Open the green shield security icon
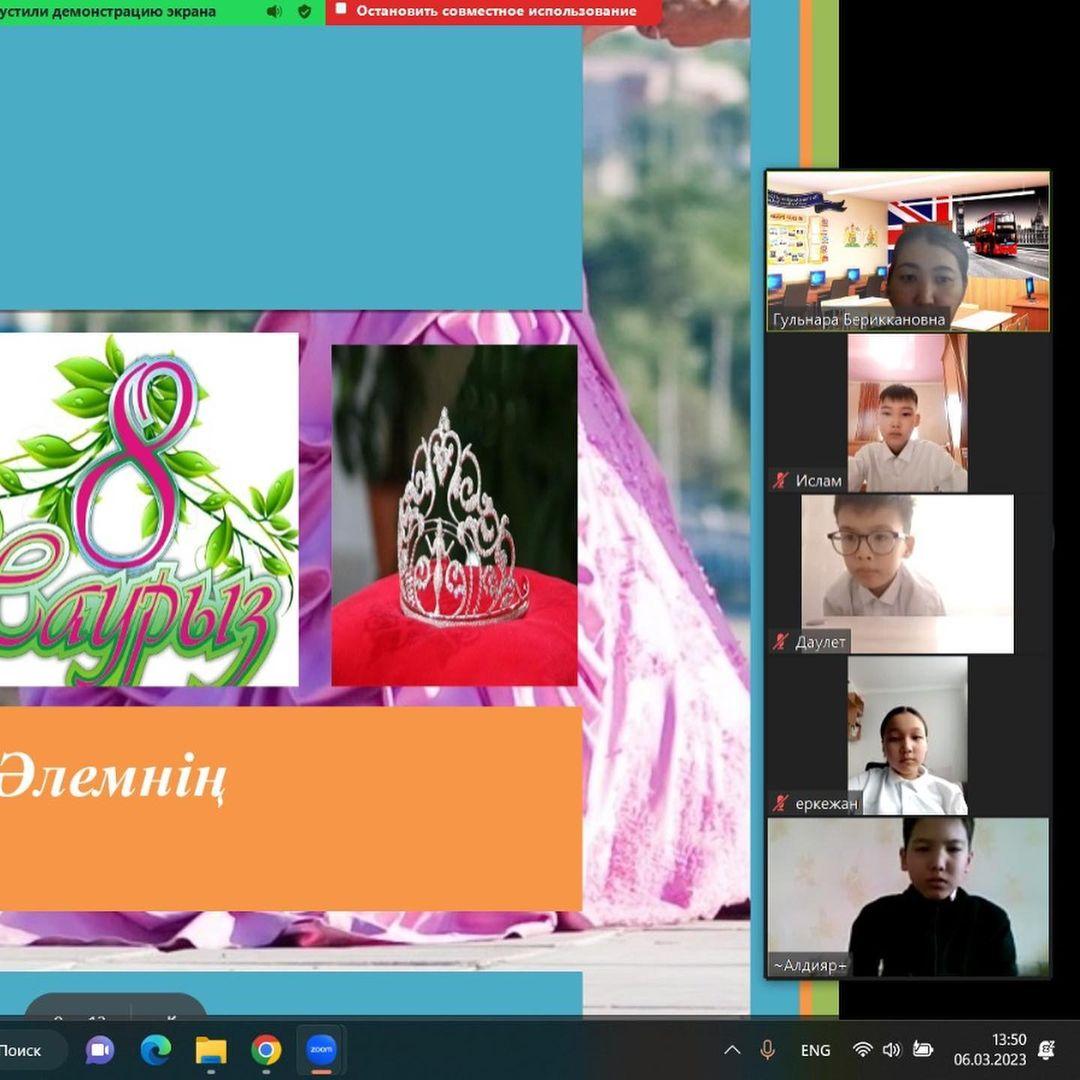Screen dimensions: 1080x1080 click(304, 12)
